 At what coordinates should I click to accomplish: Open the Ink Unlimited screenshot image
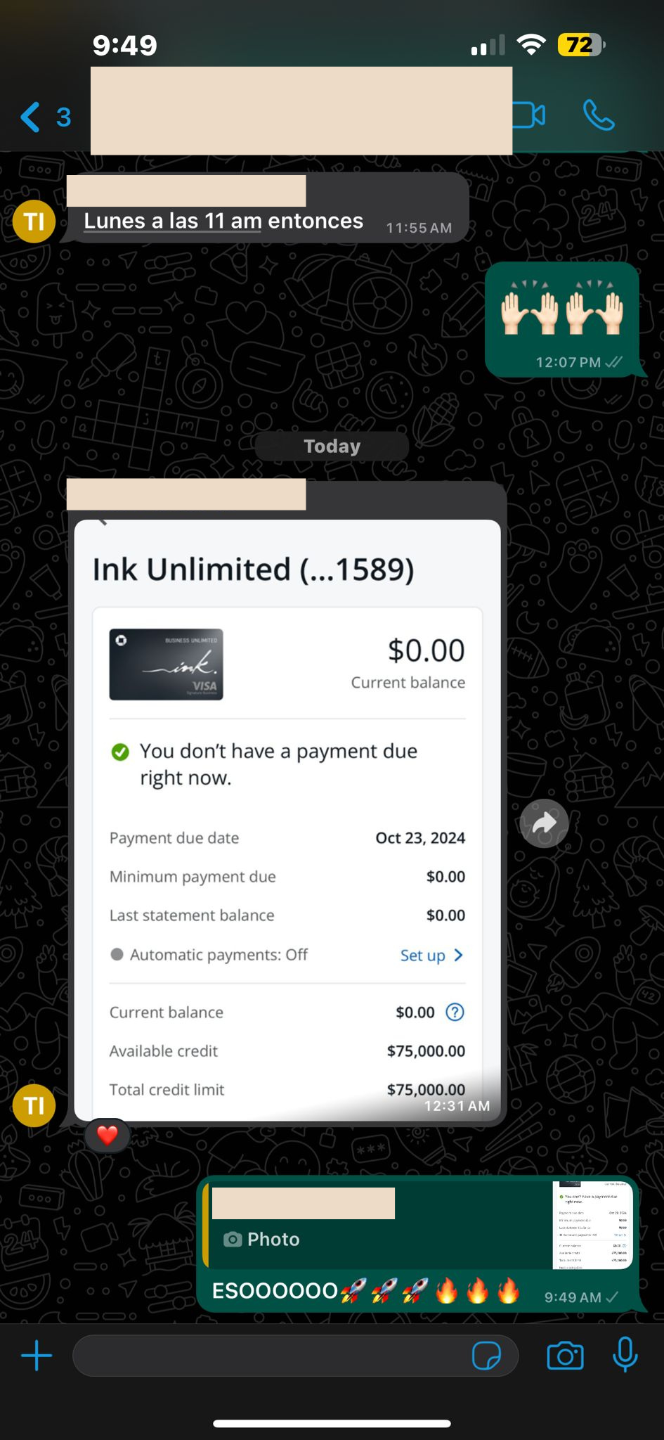(287, 820)
